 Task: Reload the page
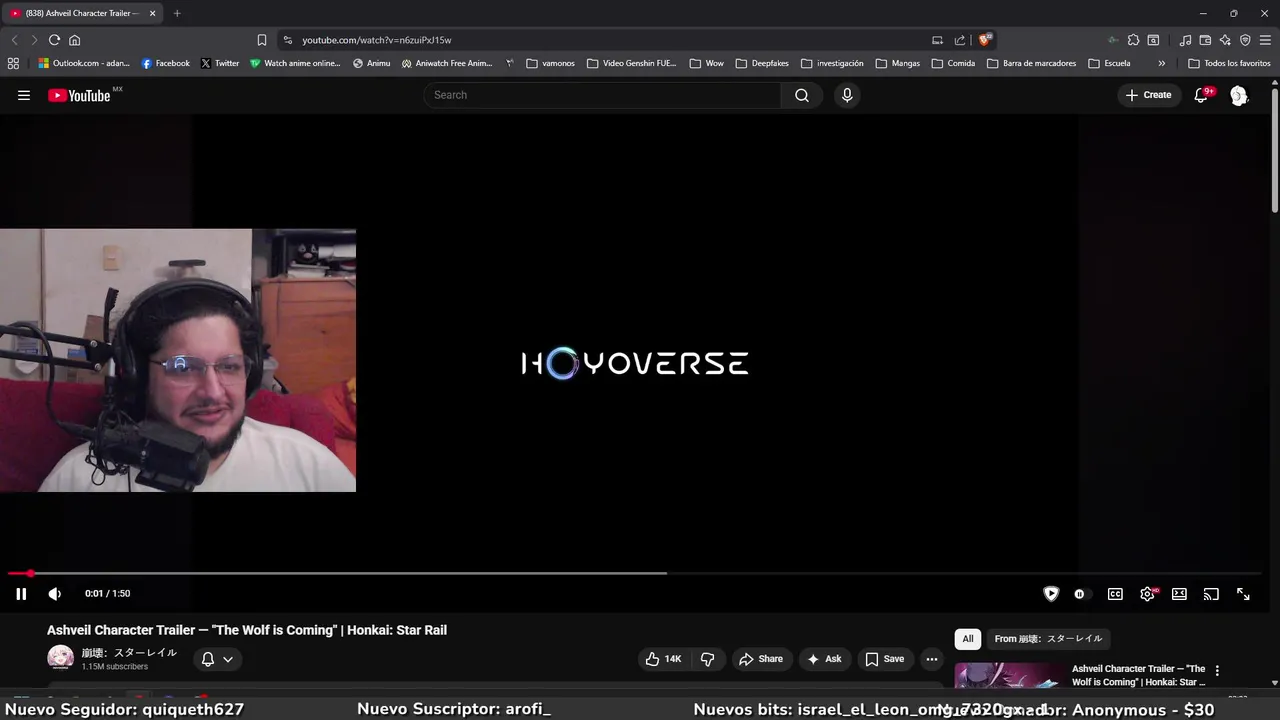tap(54, 40)
